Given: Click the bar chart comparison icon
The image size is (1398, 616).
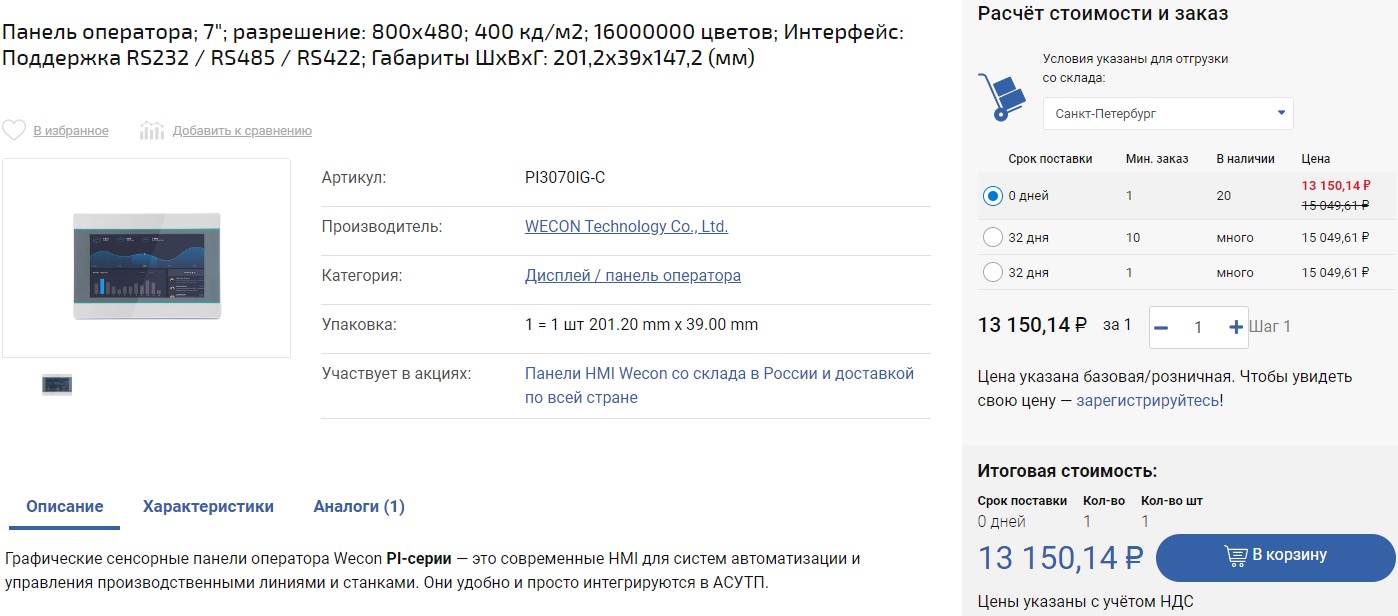Looking at the screenshot, I should (x=152, y=130).
